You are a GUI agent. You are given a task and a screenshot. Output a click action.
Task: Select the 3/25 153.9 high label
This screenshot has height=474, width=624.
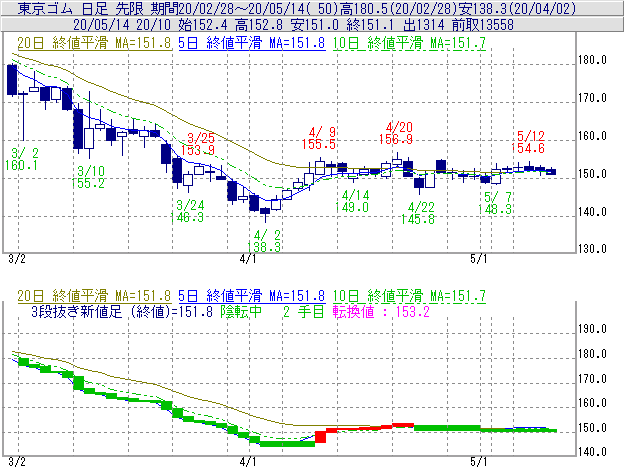(x=198, y=144)
